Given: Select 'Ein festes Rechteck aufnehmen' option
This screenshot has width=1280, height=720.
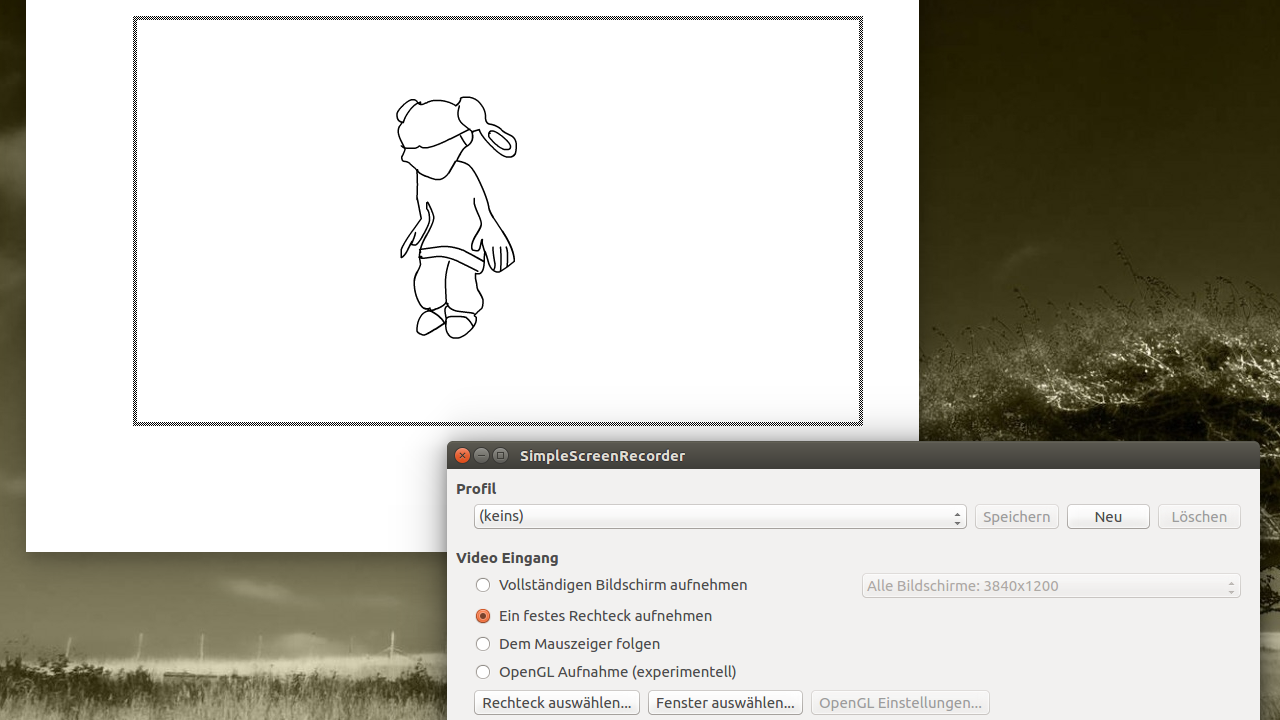Looking at the screenshot, I should [x=483, y=616].
